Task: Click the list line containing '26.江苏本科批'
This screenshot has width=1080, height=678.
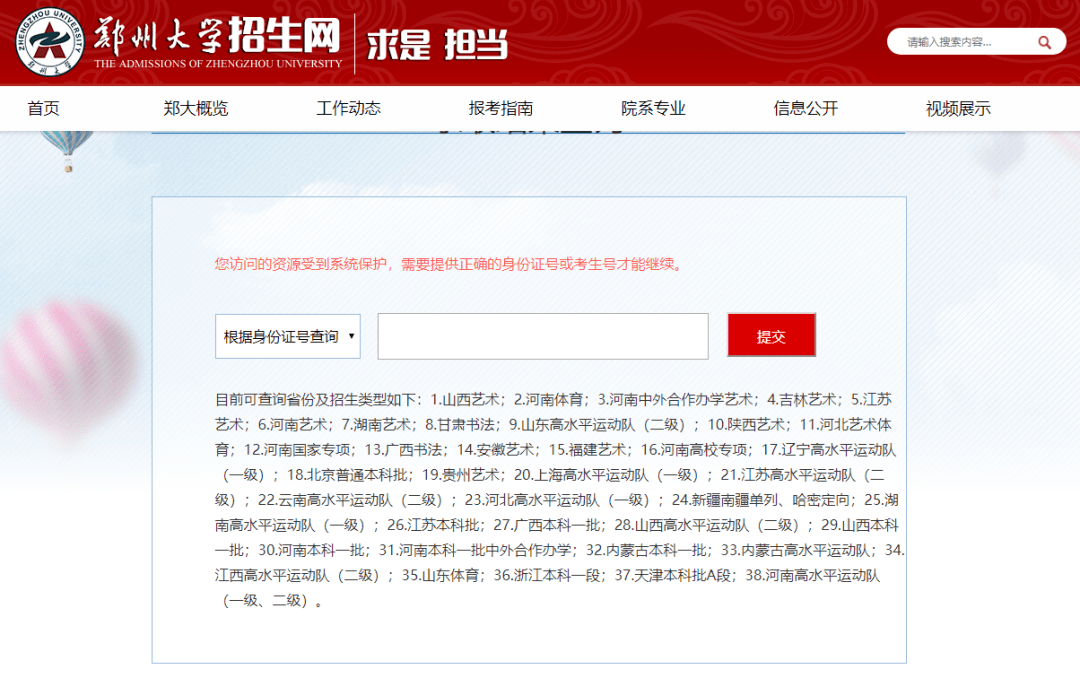Action: 557,525
